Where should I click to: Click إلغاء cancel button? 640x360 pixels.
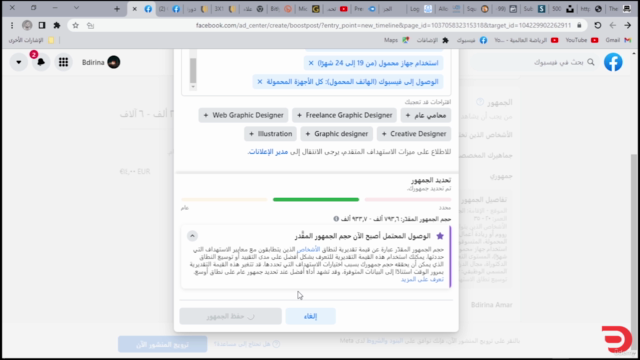tap(310, 316)
